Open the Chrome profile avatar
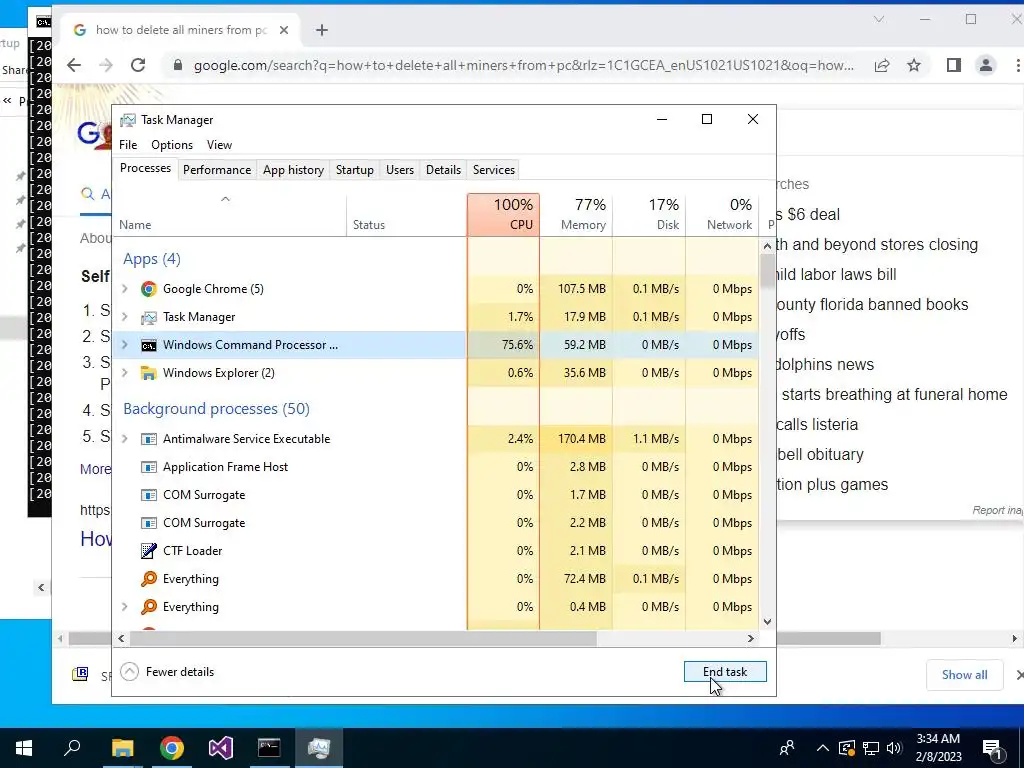 (985, 65)
